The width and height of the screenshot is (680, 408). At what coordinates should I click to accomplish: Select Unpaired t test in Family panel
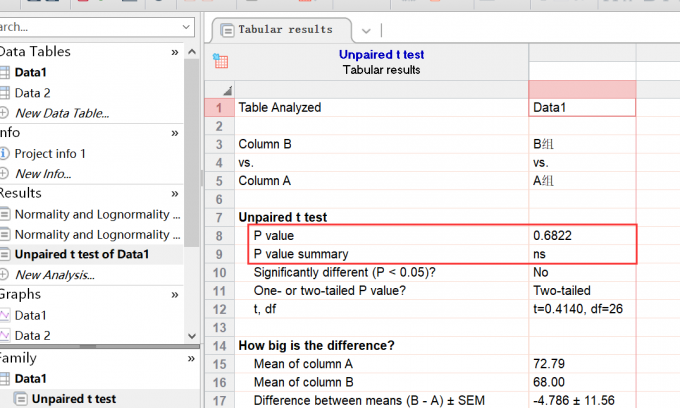73,399
